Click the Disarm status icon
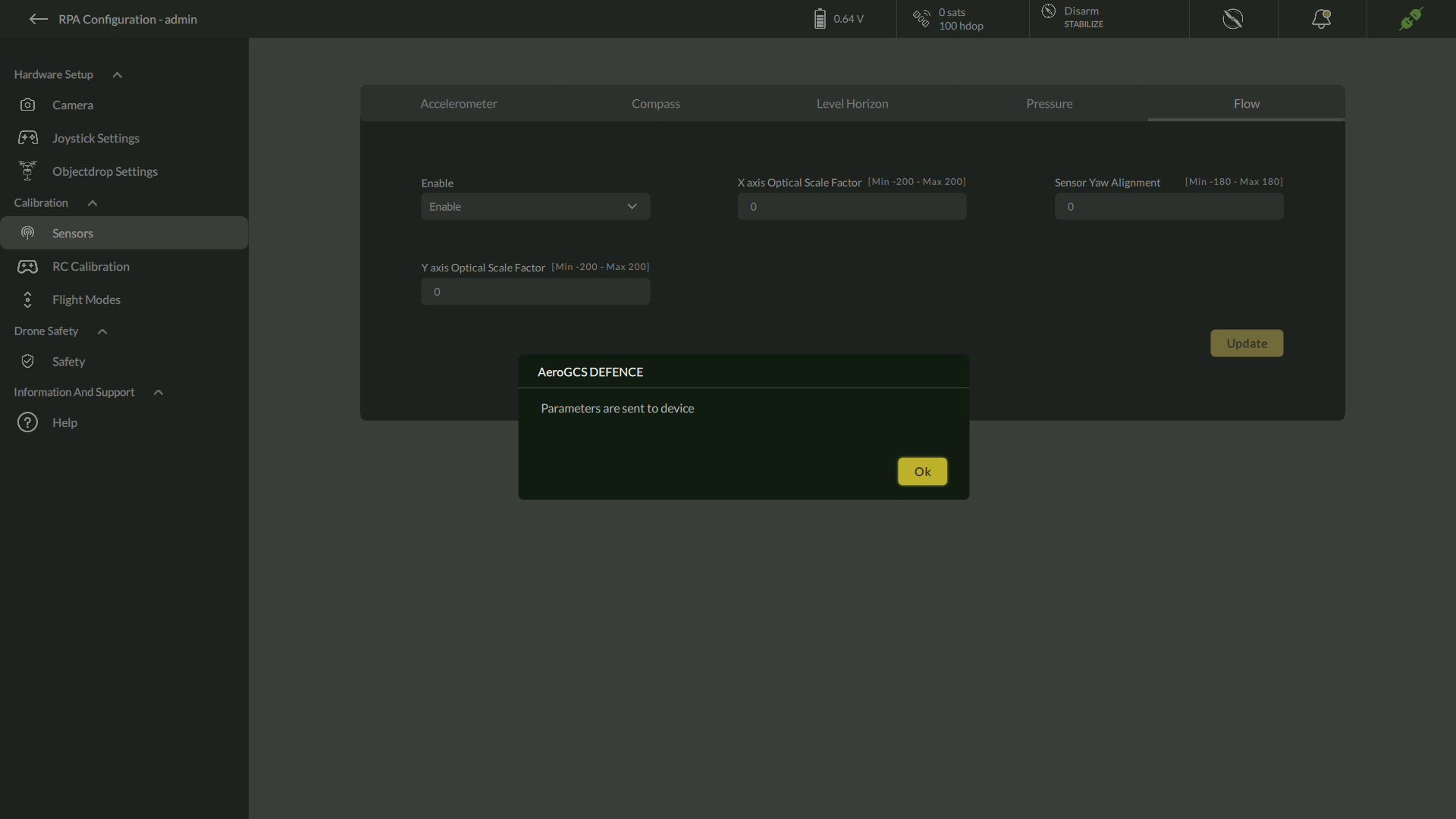 pyautogui.click(x=1049, y=11)
